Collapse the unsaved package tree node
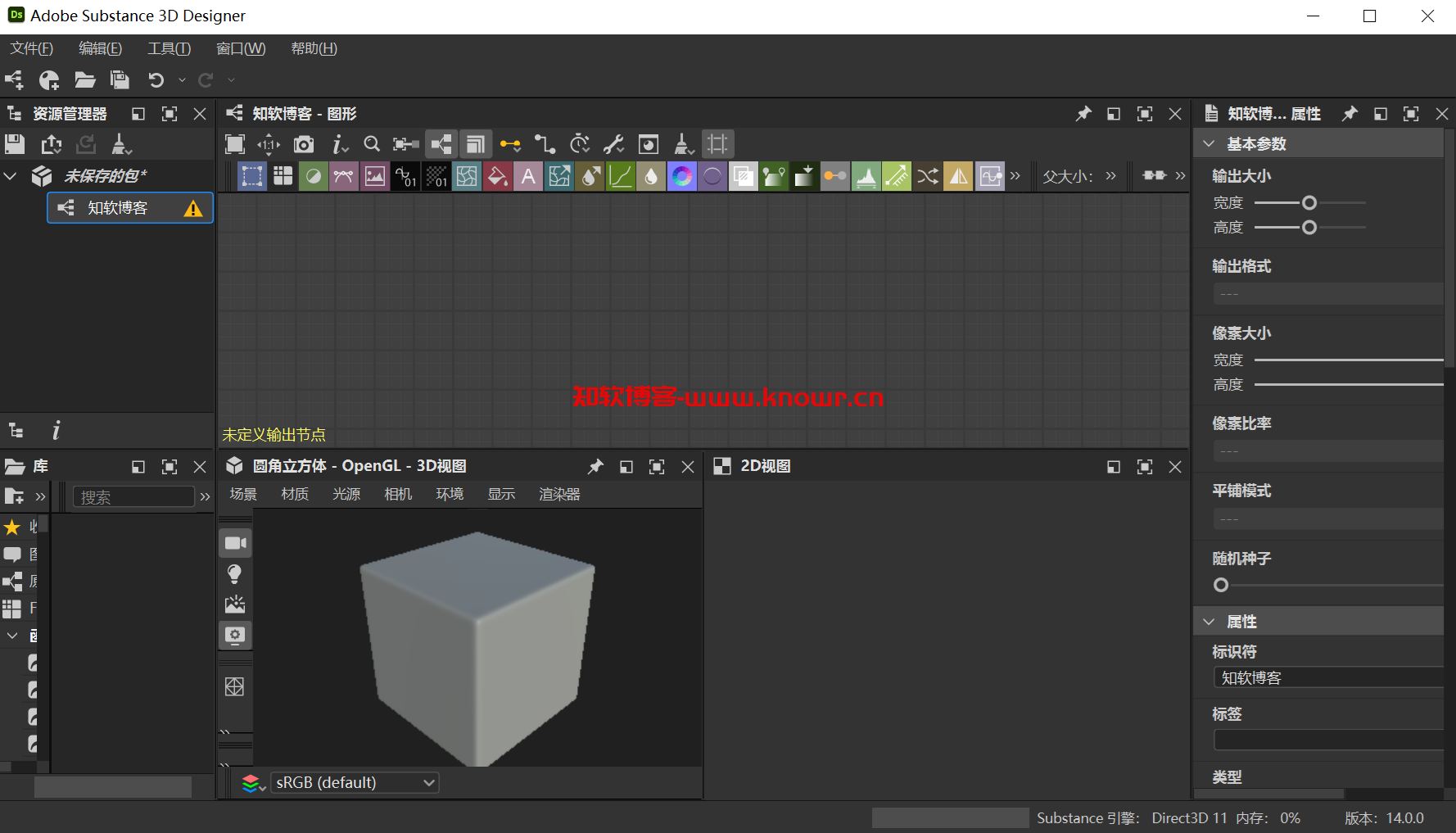This screenshot has height=833, width=1456. pos(11,176)
